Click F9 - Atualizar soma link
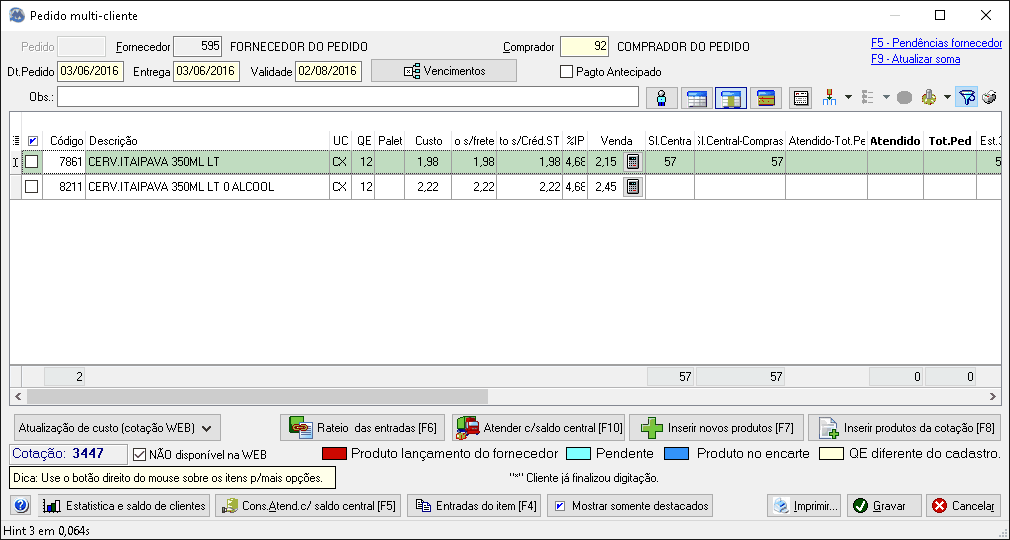The width and height of the screenshot is (1010, 540). (915, 59)
